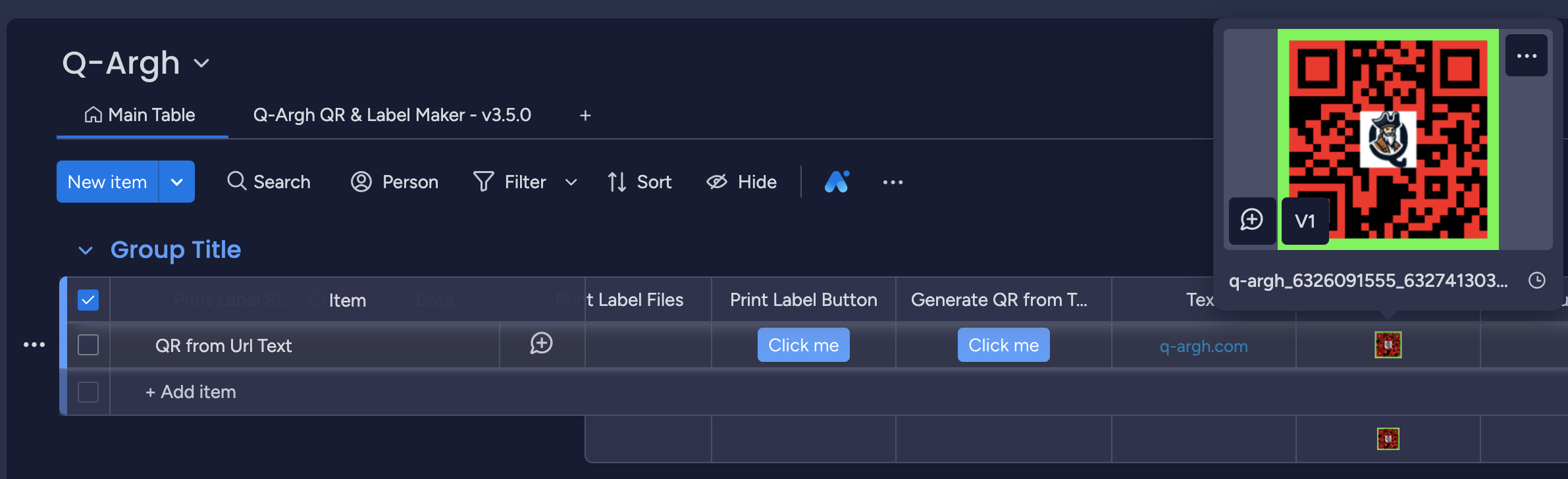Open the QR thumbnail in the summary row
The image size is (1568, 479).
coord(1388,439)
